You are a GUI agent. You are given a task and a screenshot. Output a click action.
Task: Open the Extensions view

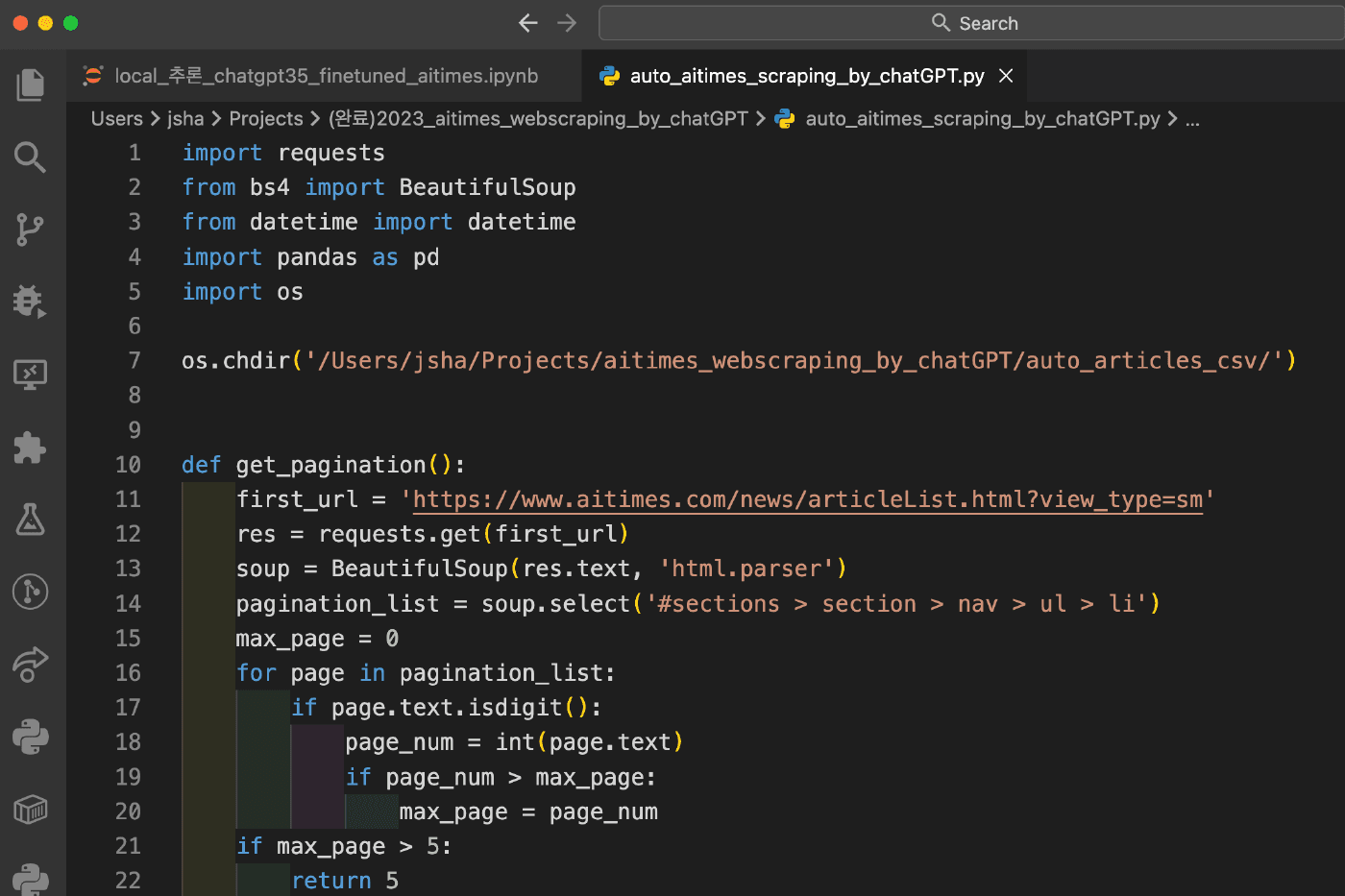[31, 447]
